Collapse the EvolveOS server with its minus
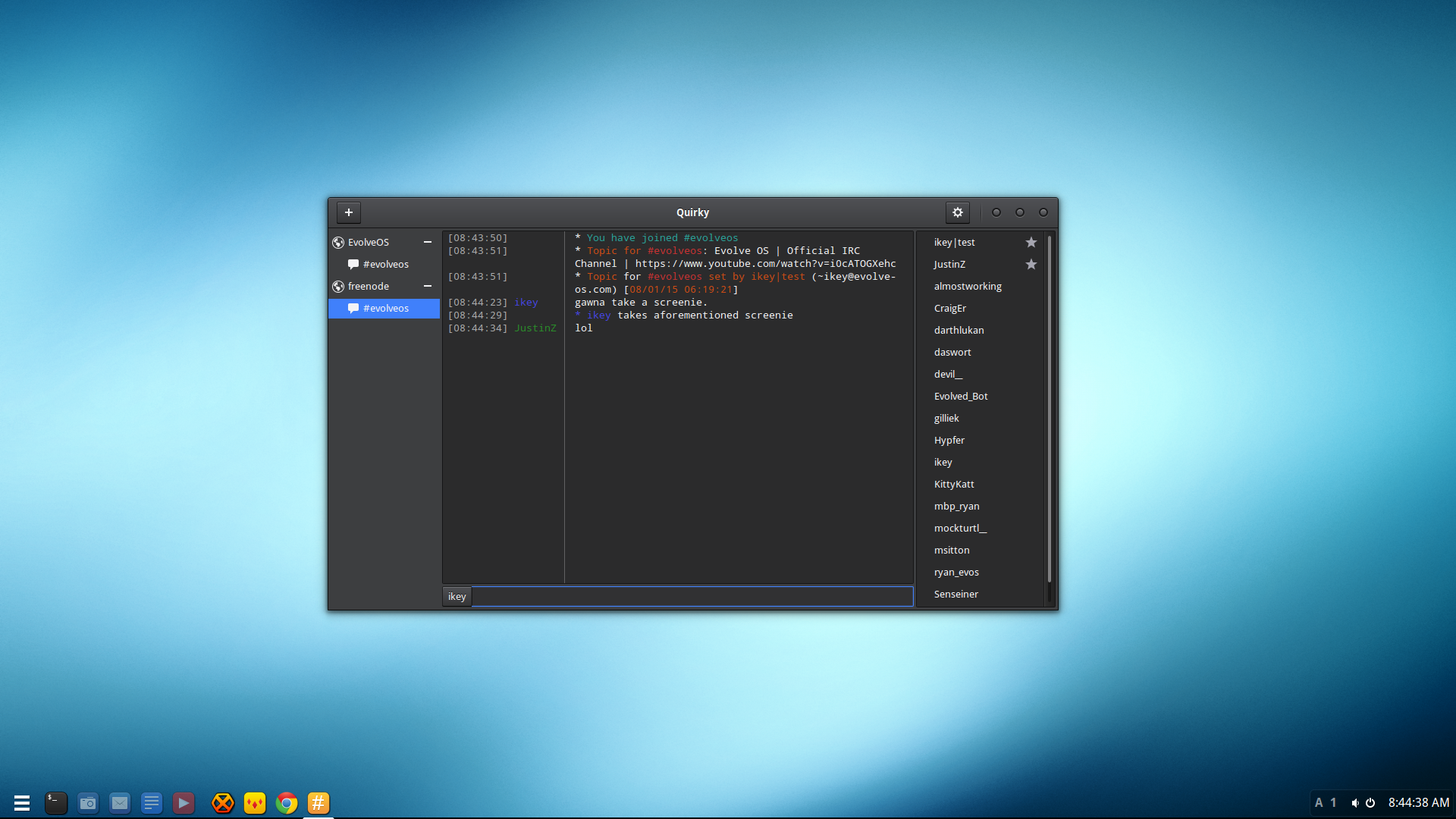Image resolution: width=1456 pixels, height=819 pixels. 428,243
